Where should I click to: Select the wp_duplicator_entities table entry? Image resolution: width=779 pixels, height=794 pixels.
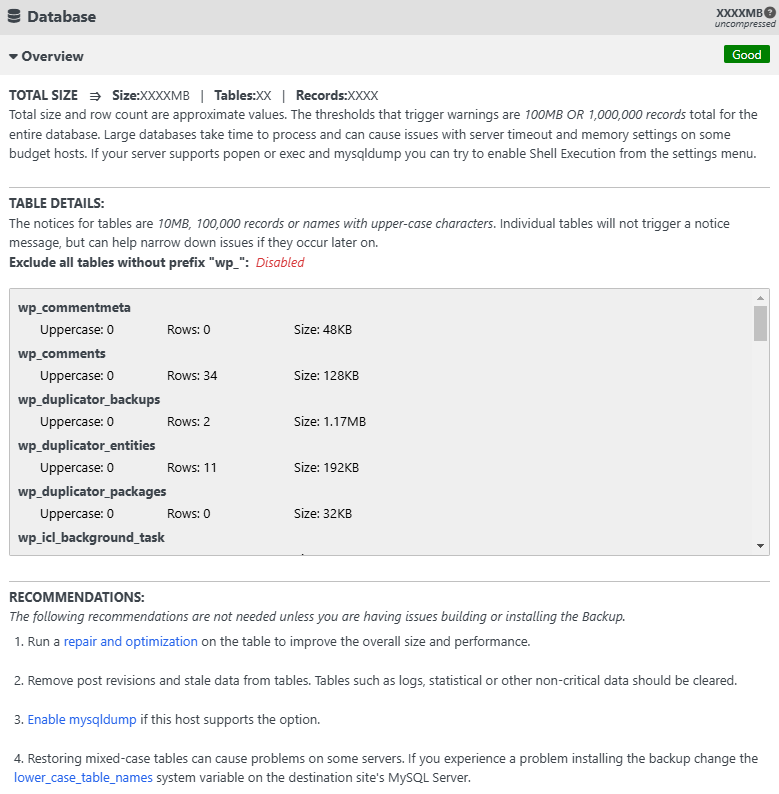[87, 445]
